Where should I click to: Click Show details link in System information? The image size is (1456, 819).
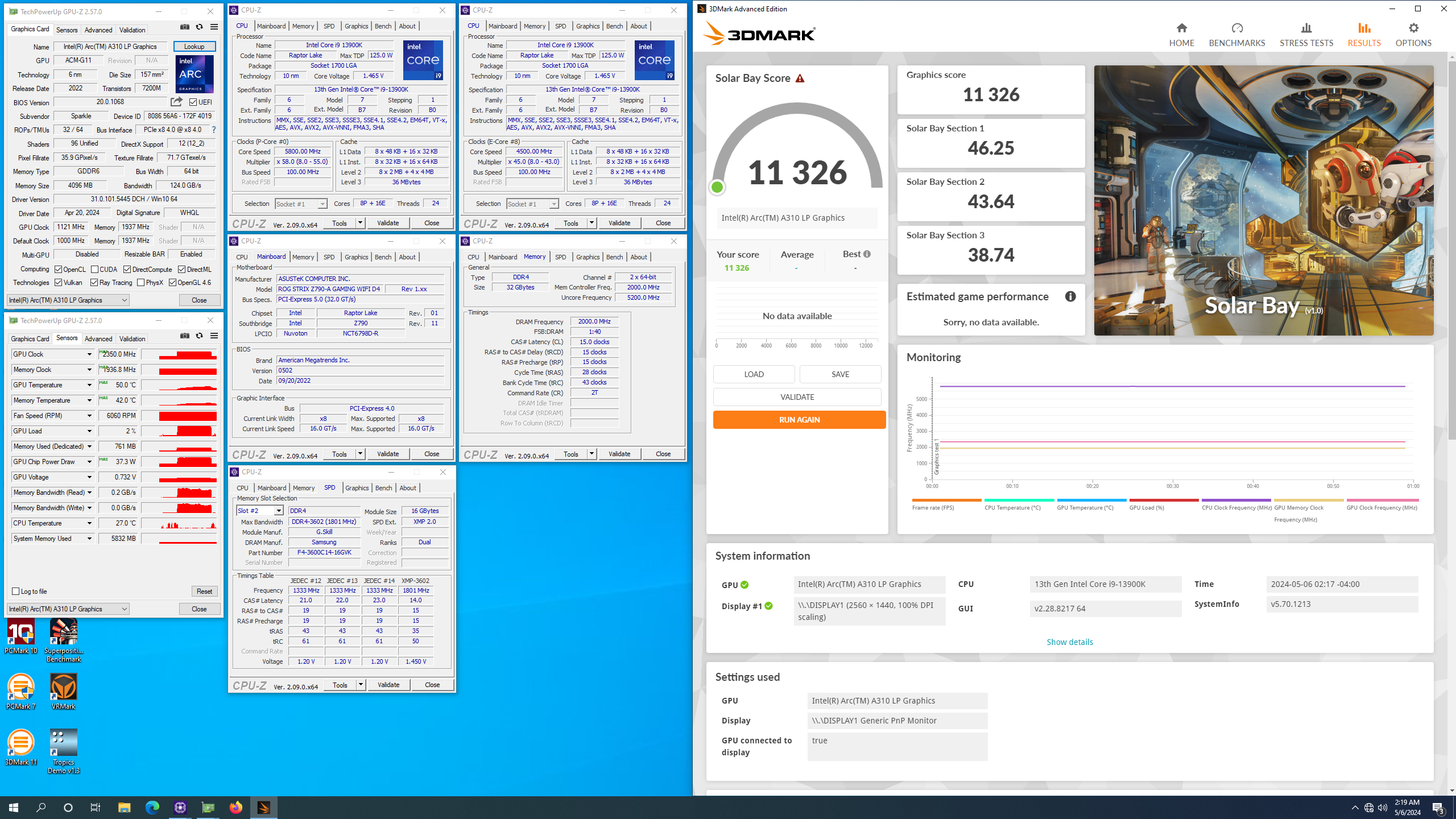1070,642
